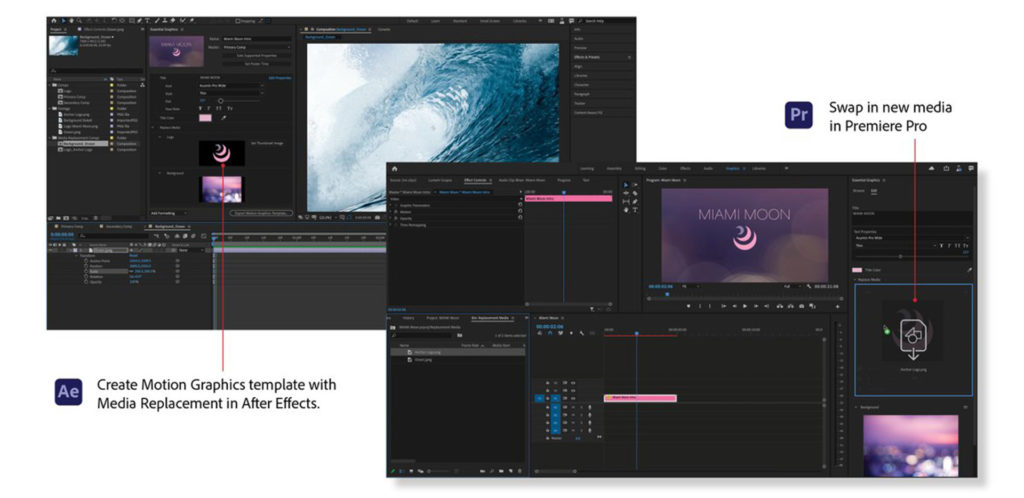Click the Replace Media drop zone in Premiere
Screen dimensions: 1024x498
[x=913, y=339]
